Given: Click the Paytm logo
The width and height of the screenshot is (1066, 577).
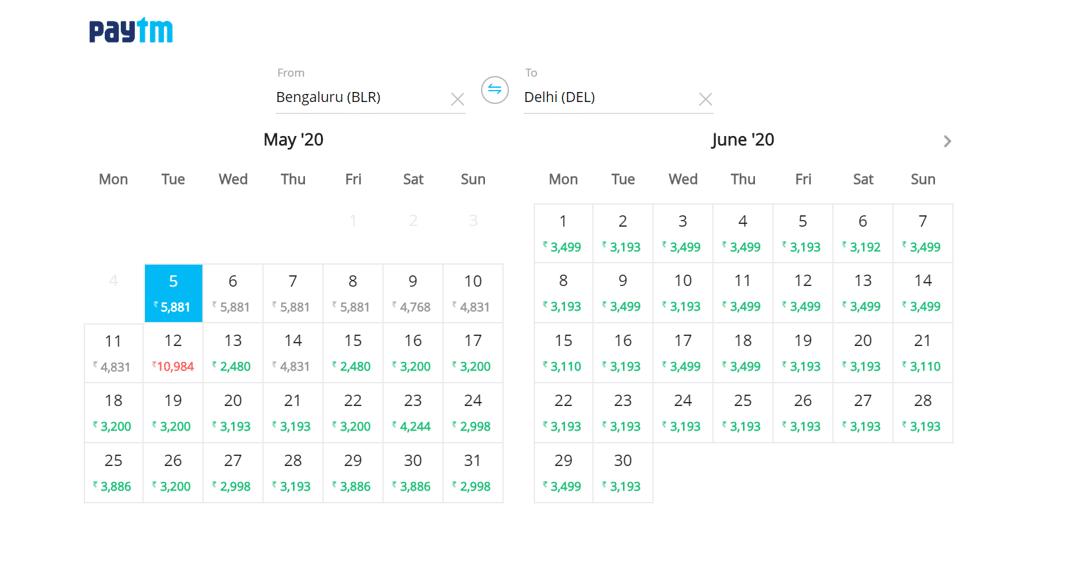Looking at the screenshot, I should pos(131,31).
